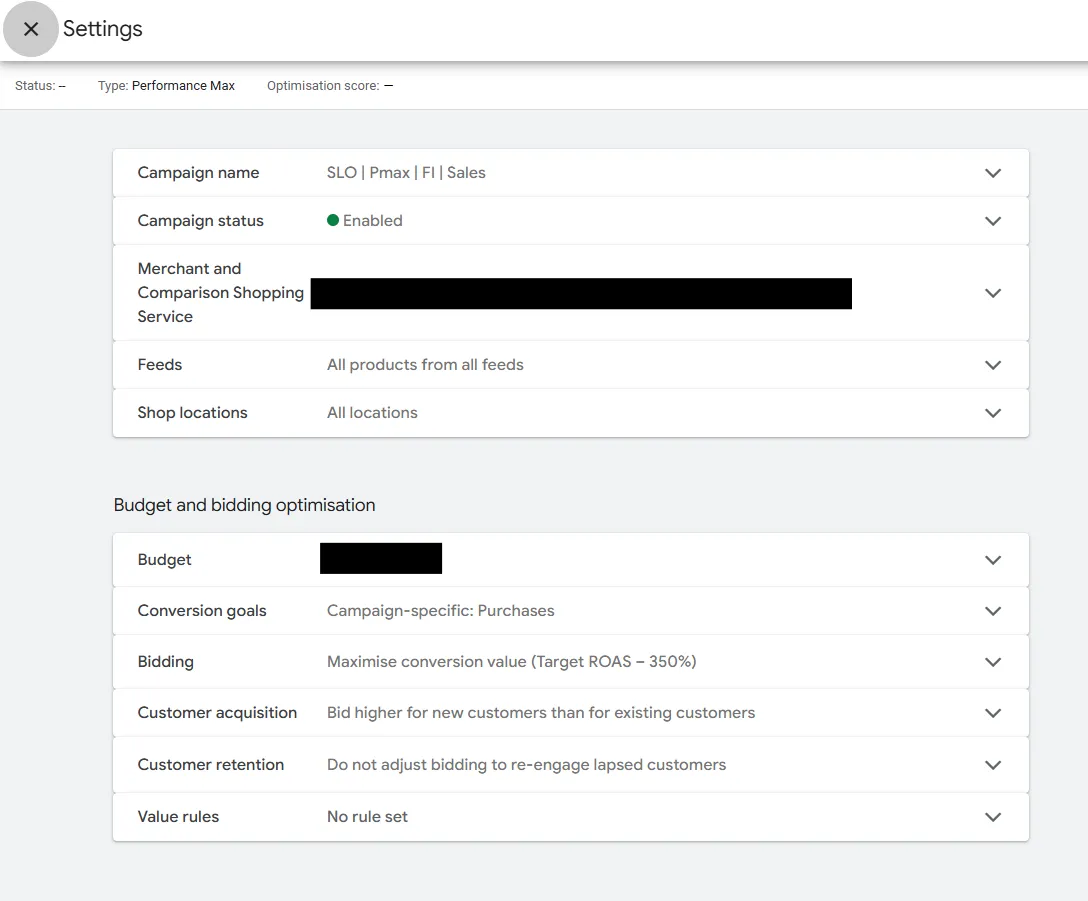Expand the Conversion goals chevron

[992, 611]
